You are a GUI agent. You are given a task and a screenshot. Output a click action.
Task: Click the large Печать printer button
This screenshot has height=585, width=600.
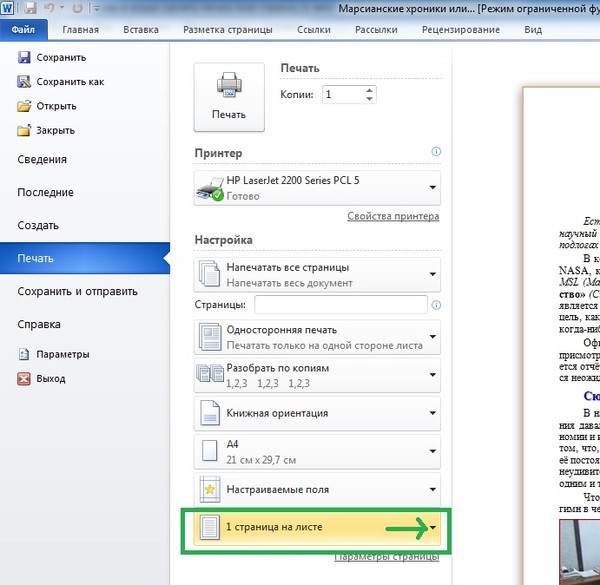coord(229,97)
